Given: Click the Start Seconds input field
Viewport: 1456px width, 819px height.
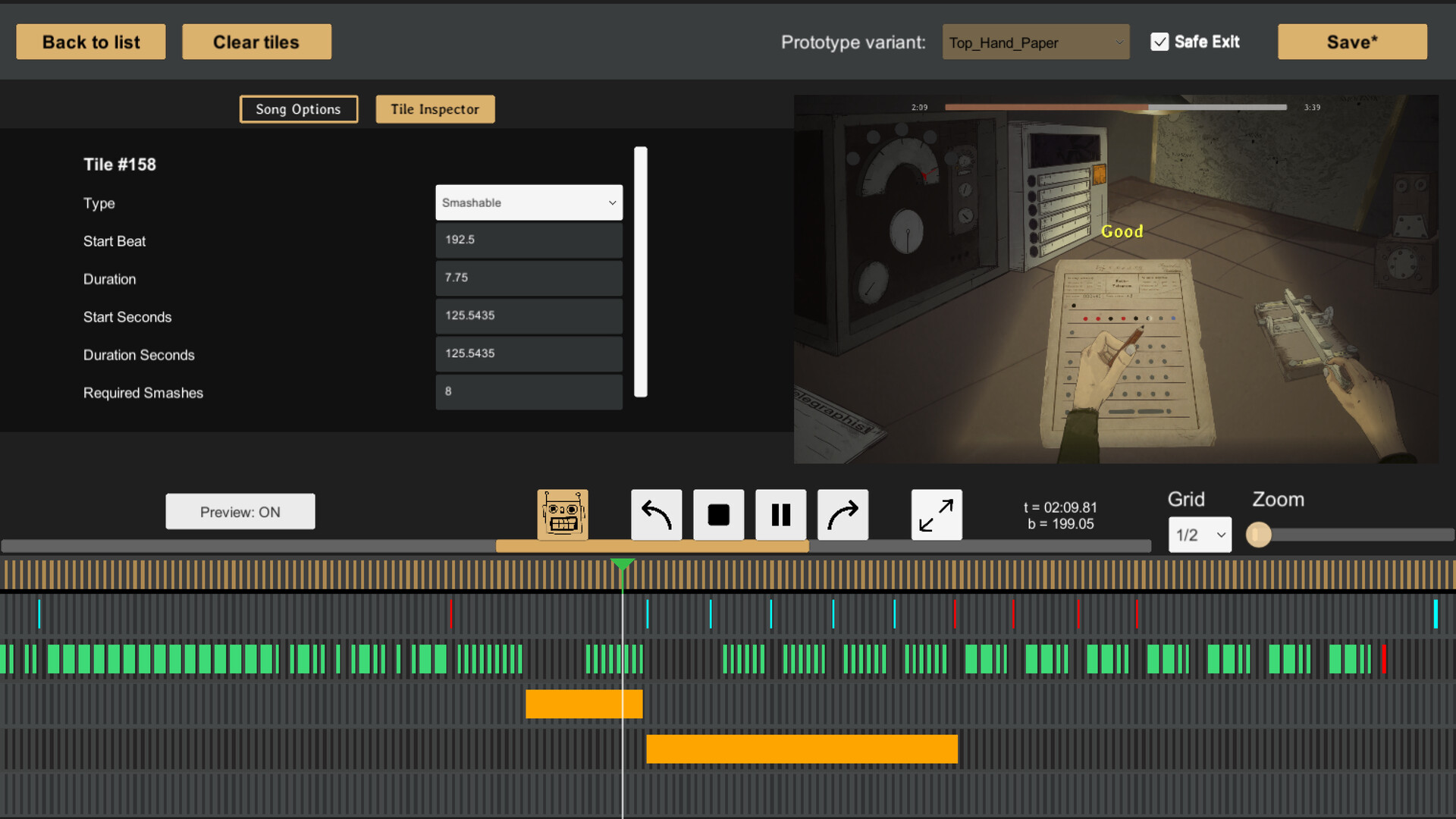Looking at the screenshot, I should [x=529, y=315].
